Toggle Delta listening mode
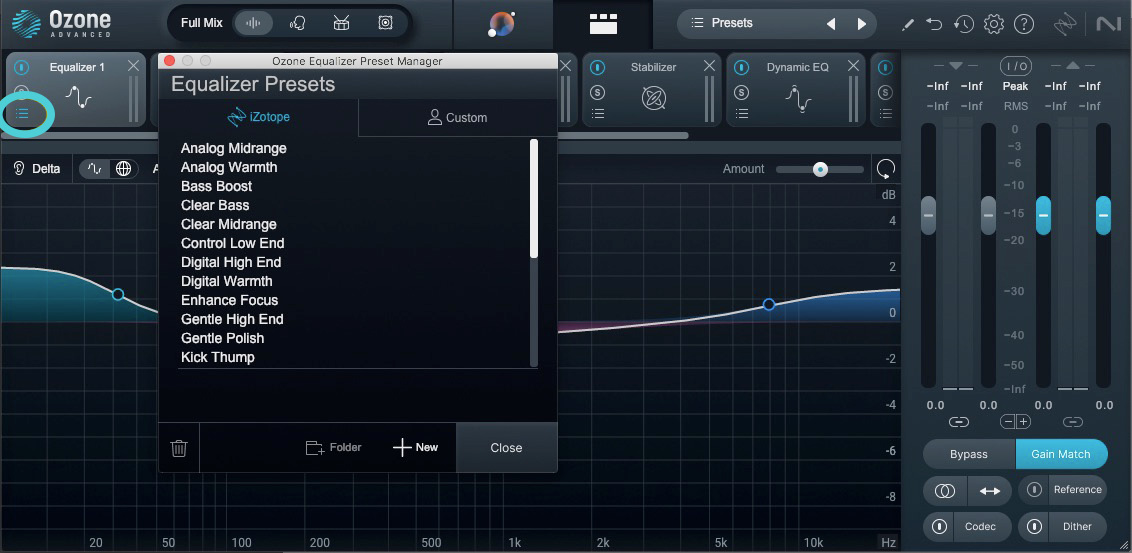 pos(38,169)
